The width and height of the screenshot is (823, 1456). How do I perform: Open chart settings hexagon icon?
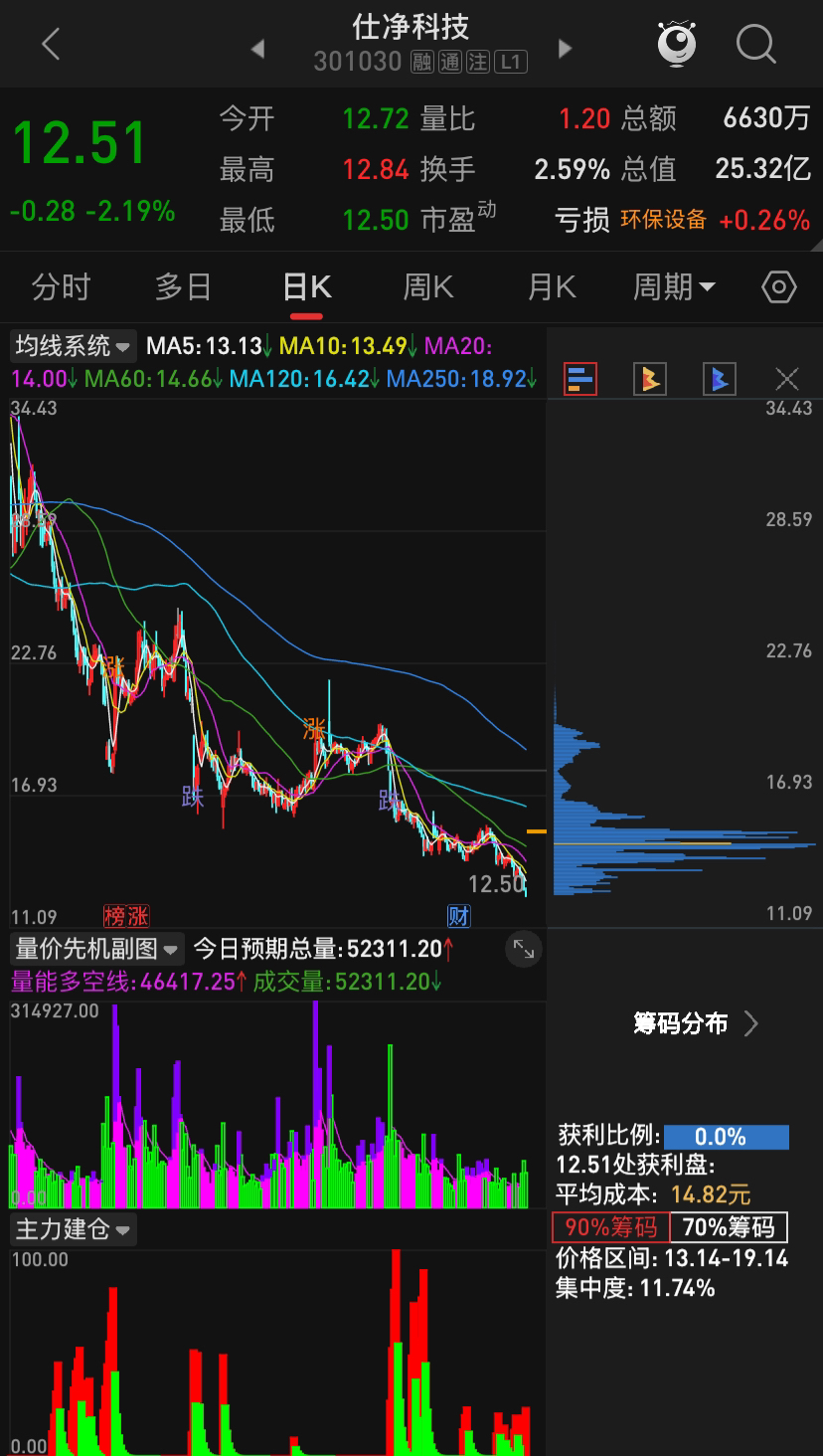(779, 288)
